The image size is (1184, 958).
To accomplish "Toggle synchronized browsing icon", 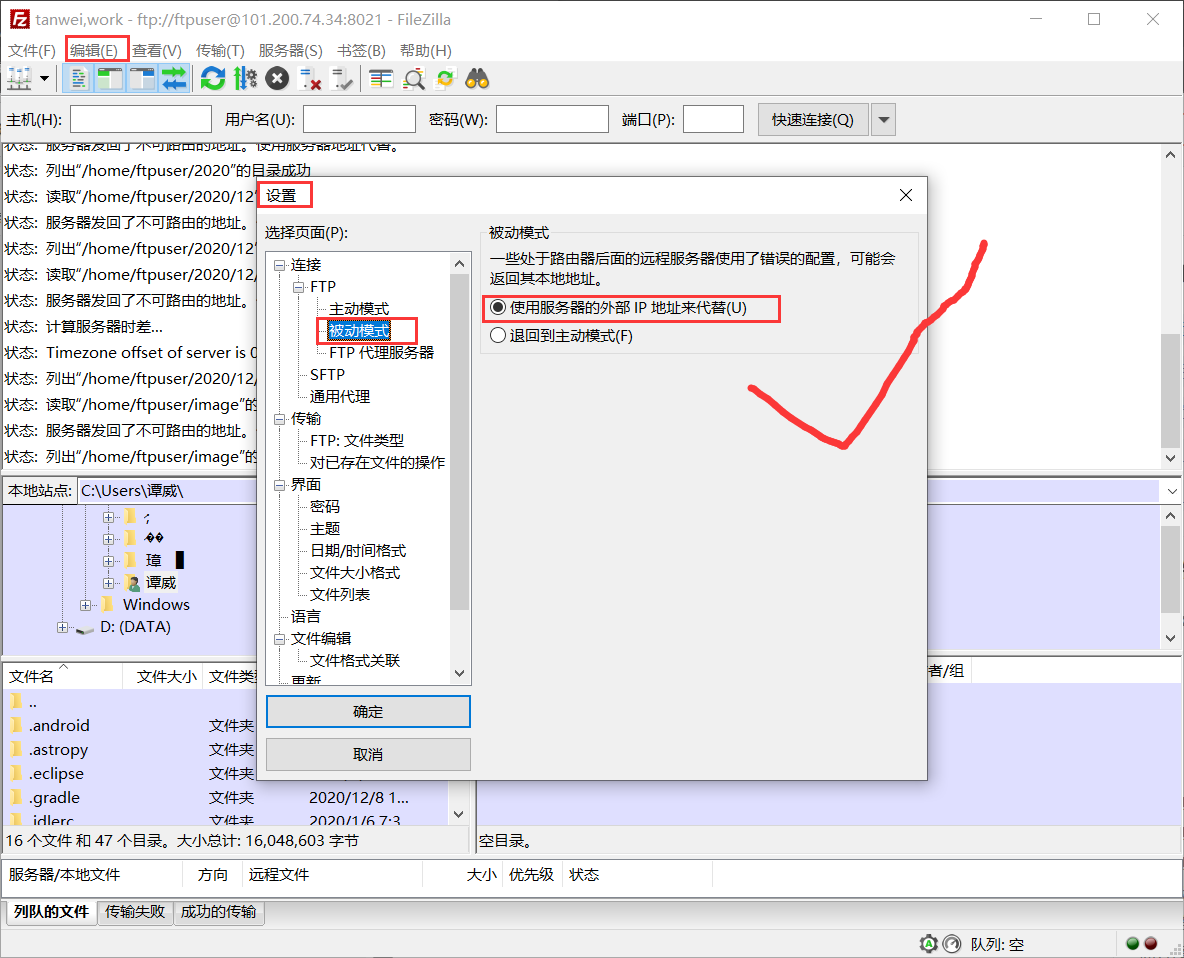I will (x=446, y=79).
